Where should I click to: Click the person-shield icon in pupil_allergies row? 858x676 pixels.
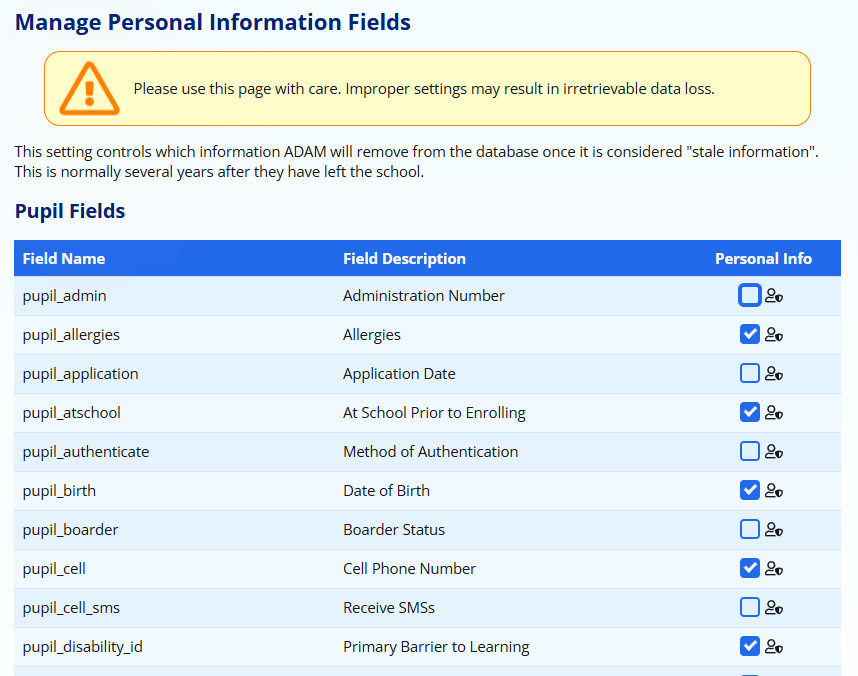tap(774, 335)
